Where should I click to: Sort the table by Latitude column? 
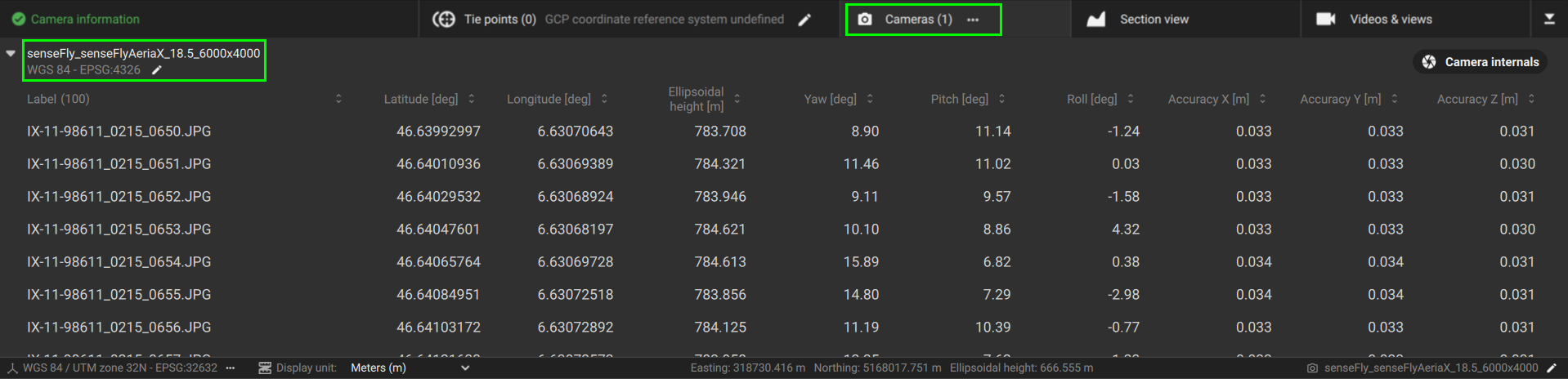pos(472,99)
